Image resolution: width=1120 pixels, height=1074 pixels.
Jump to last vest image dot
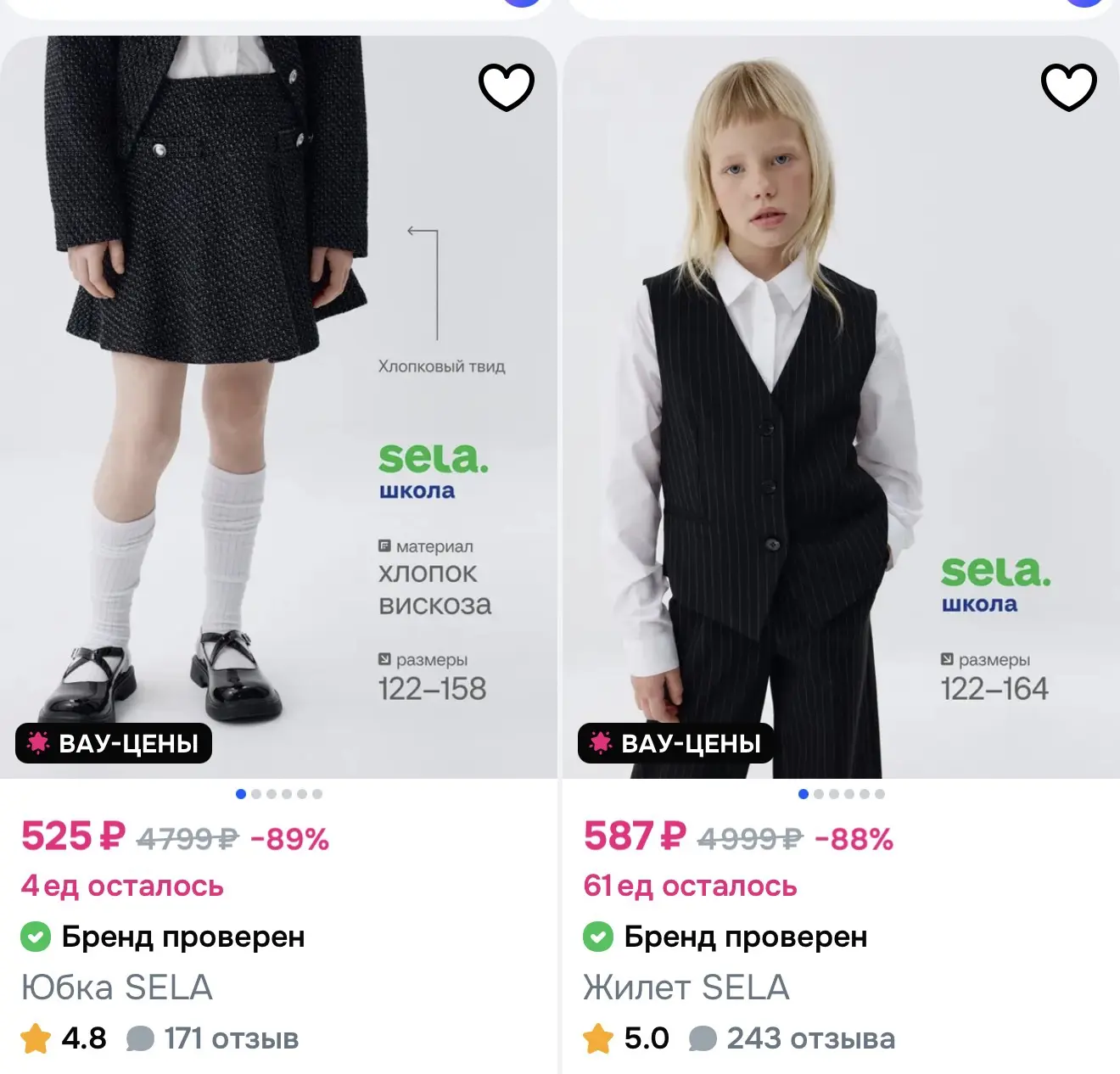pyautogui.click(x=880, y=794)
